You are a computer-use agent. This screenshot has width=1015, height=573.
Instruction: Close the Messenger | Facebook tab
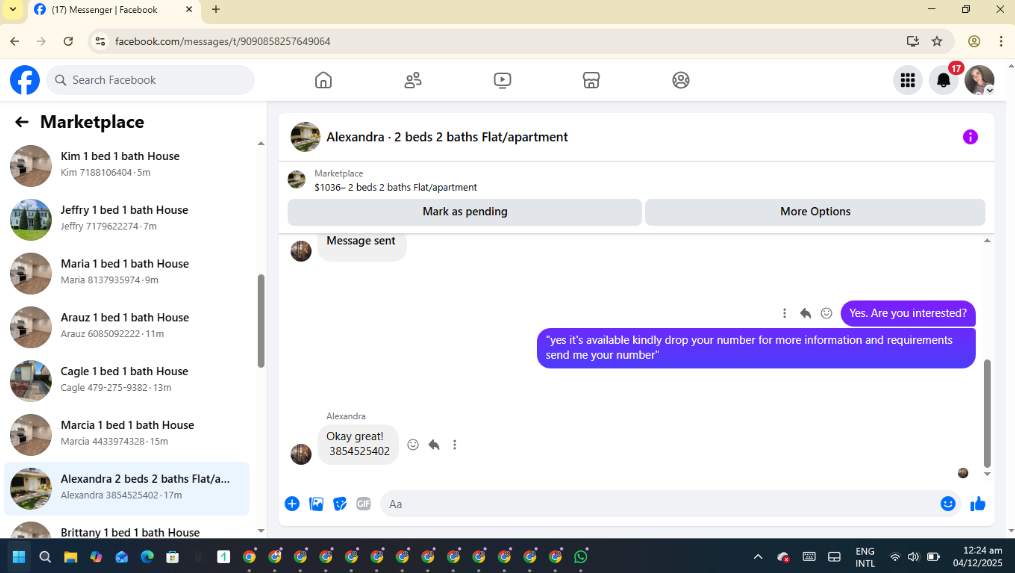coord(189,10)
